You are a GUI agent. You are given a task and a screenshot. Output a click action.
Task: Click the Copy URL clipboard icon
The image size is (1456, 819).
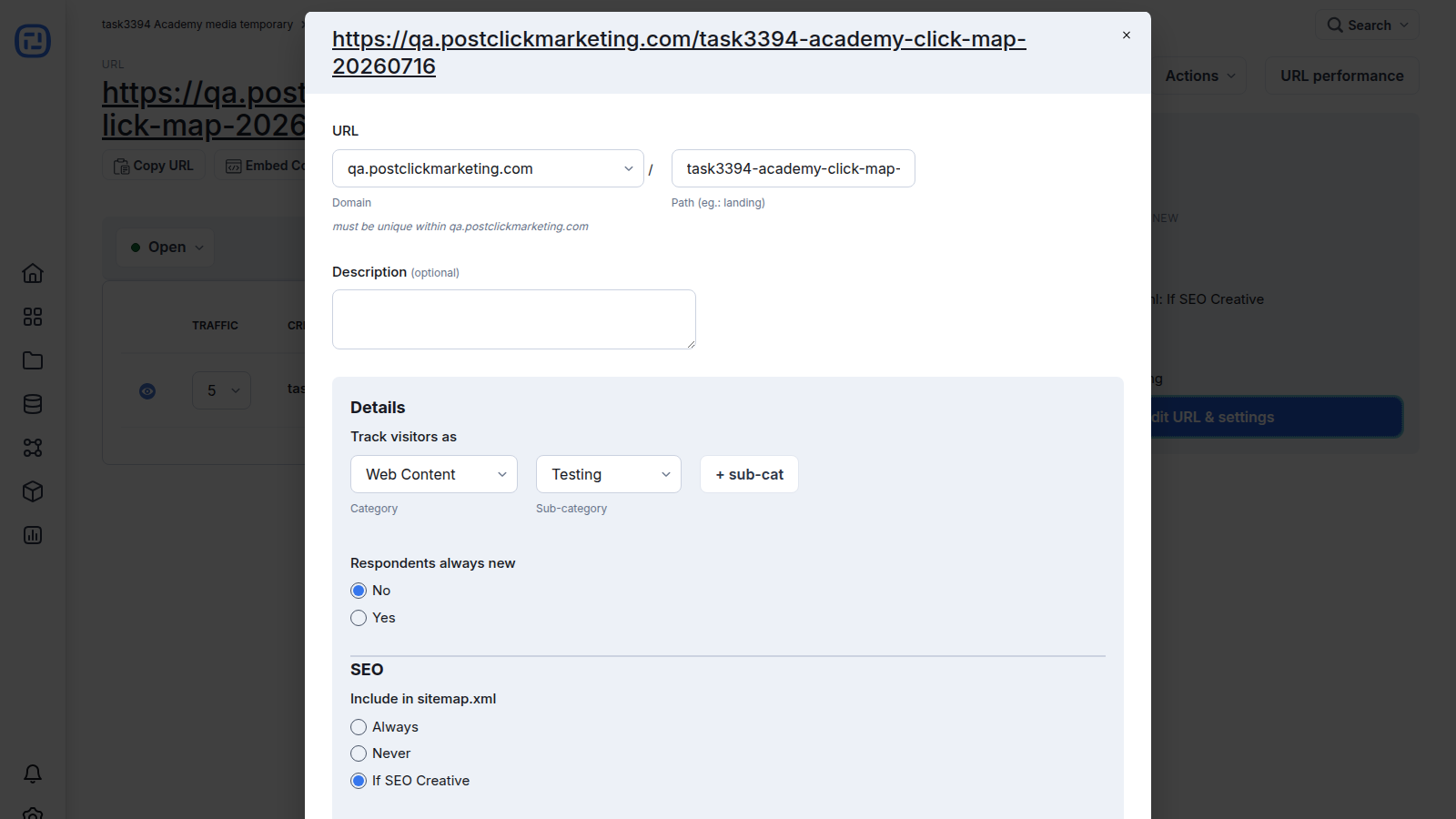121,166
